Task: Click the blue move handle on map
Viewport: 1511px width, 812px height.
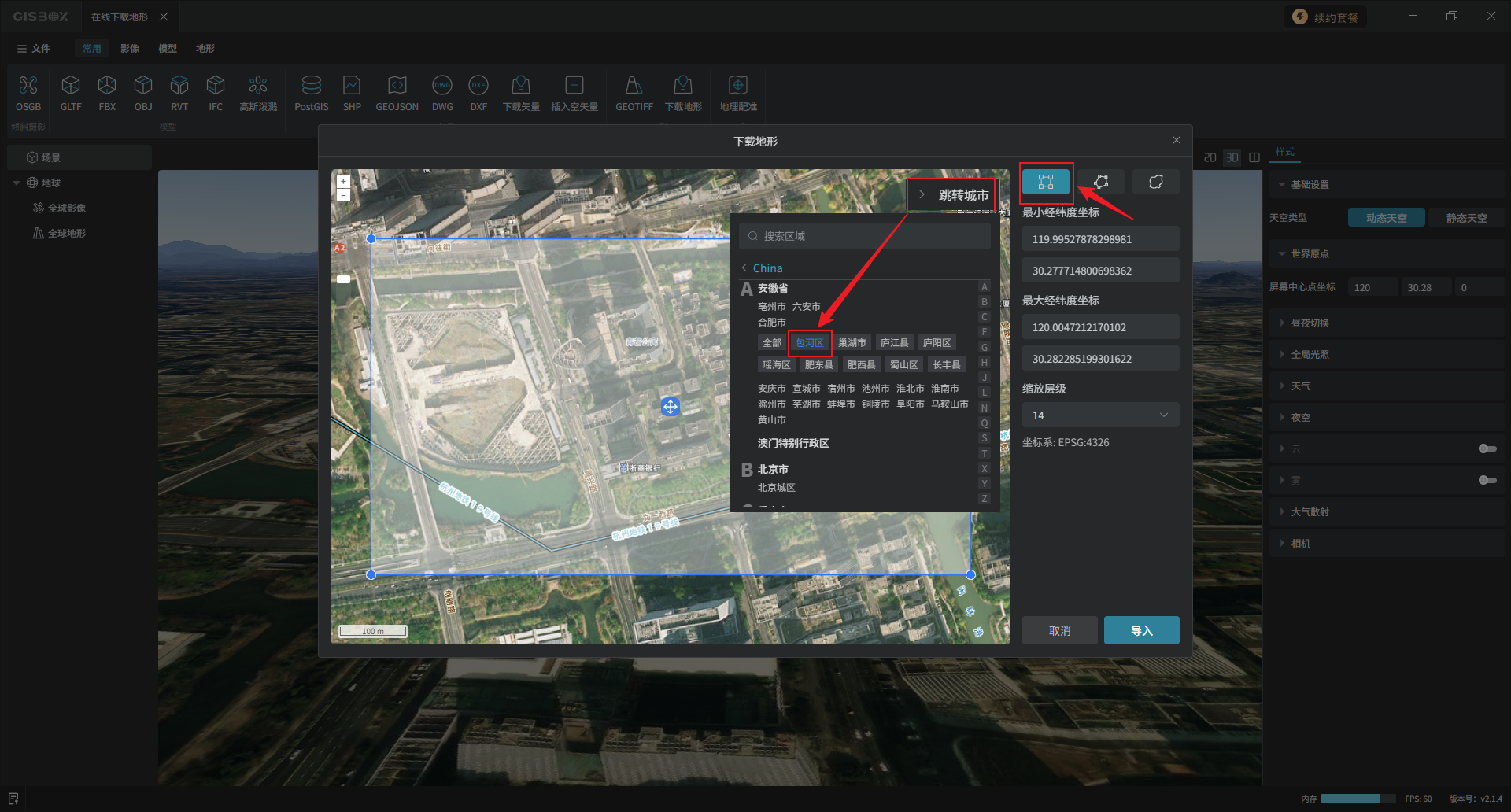Action: 670,407
